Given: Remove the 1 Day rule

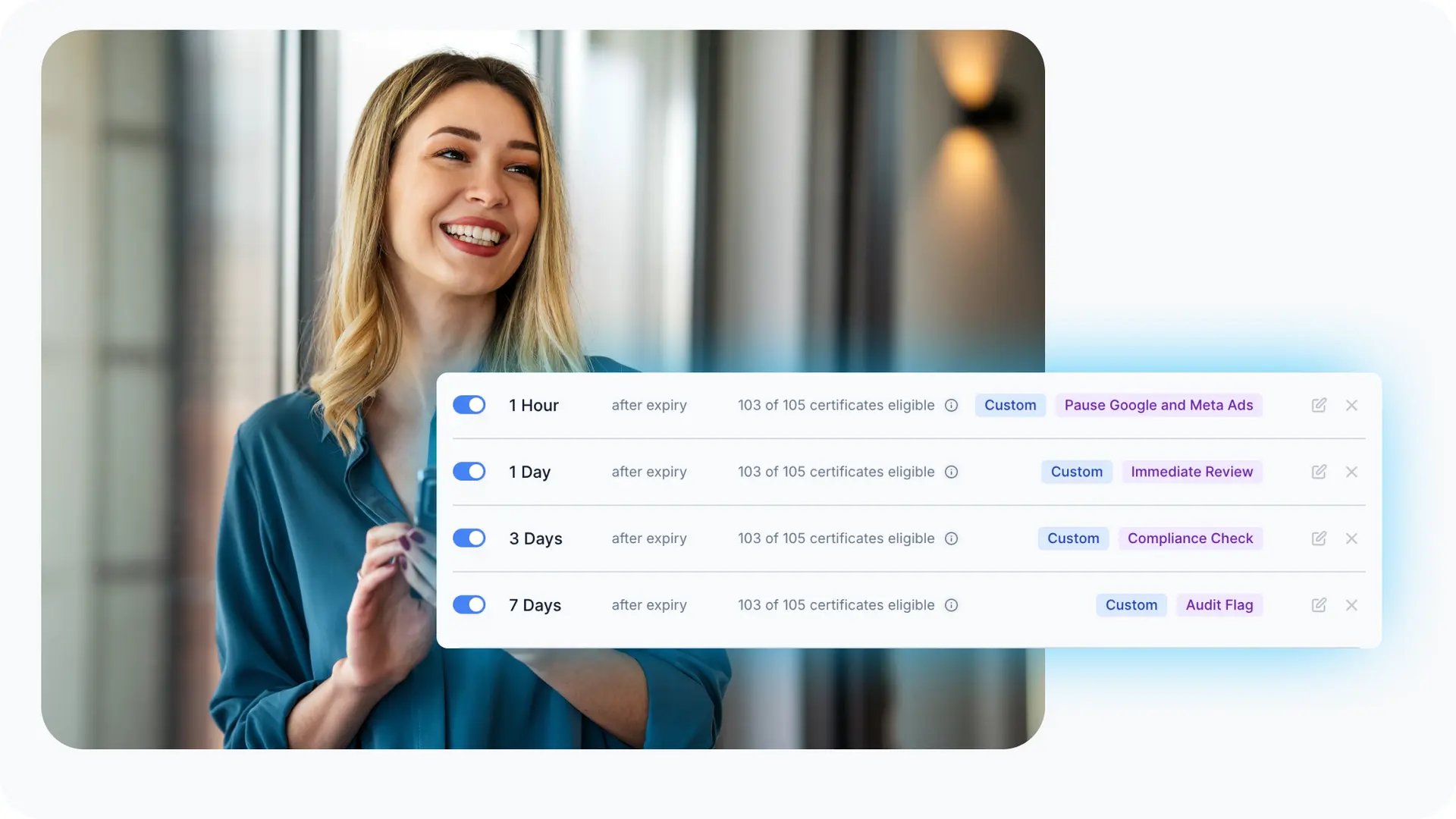Looking at the screenshot, I should tap(1351, 472).
